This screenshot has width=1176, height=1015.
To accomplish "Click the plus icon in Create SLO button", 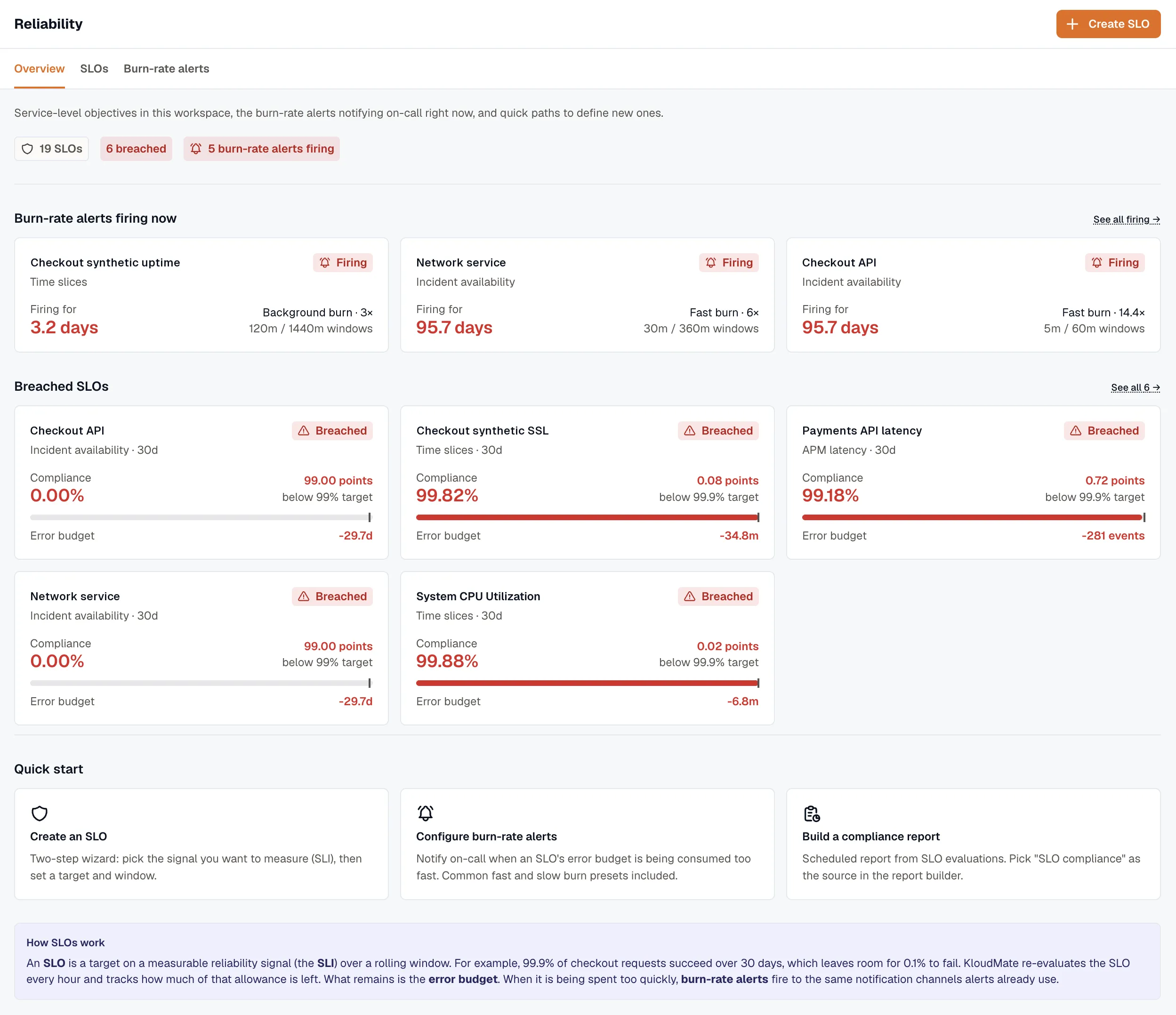I will pos(1072,24).
